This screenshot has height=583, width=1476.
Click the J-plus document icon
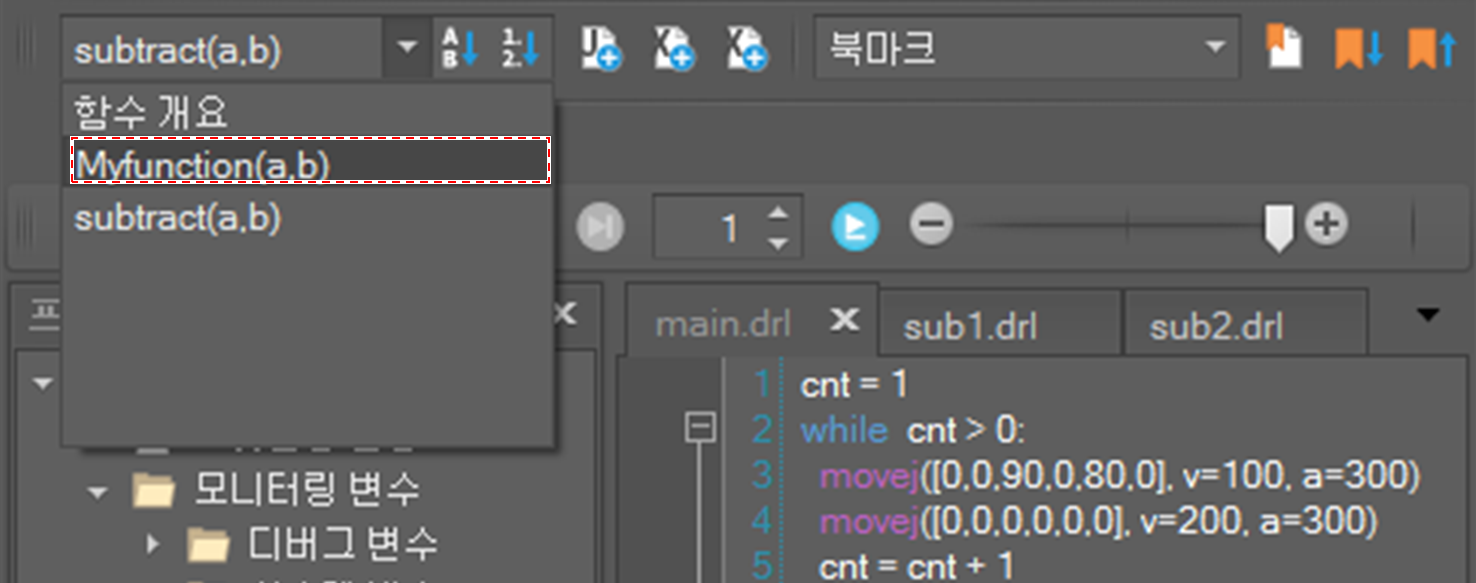coord(601,48)
